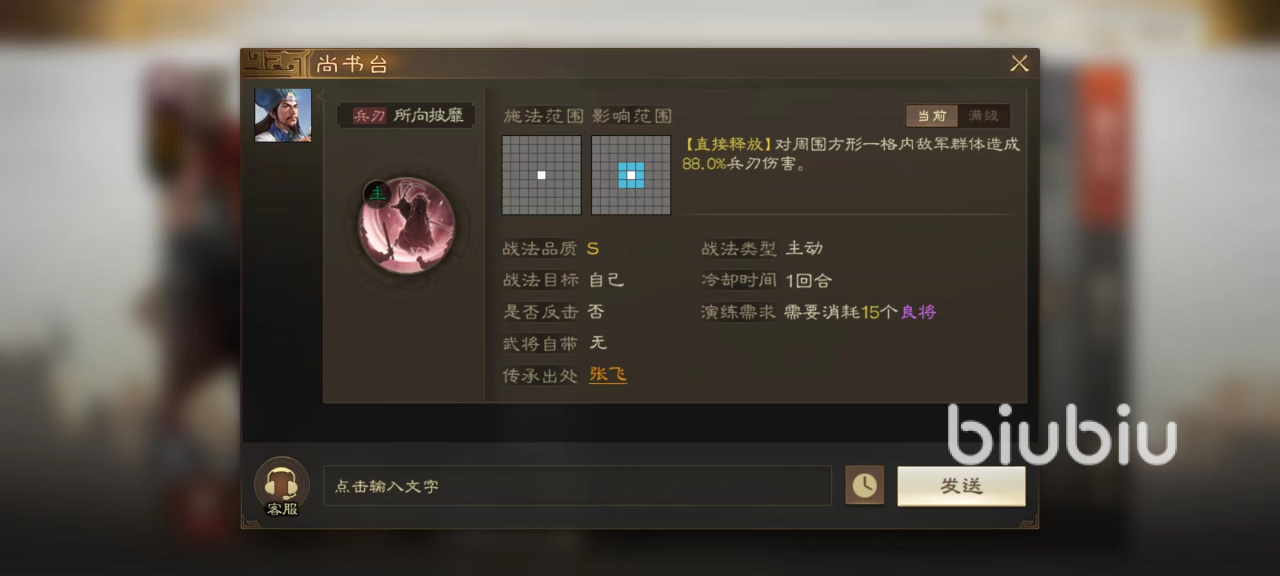
Task: Tap the 施法范围 cast range grid
Action: pos(541,175)
